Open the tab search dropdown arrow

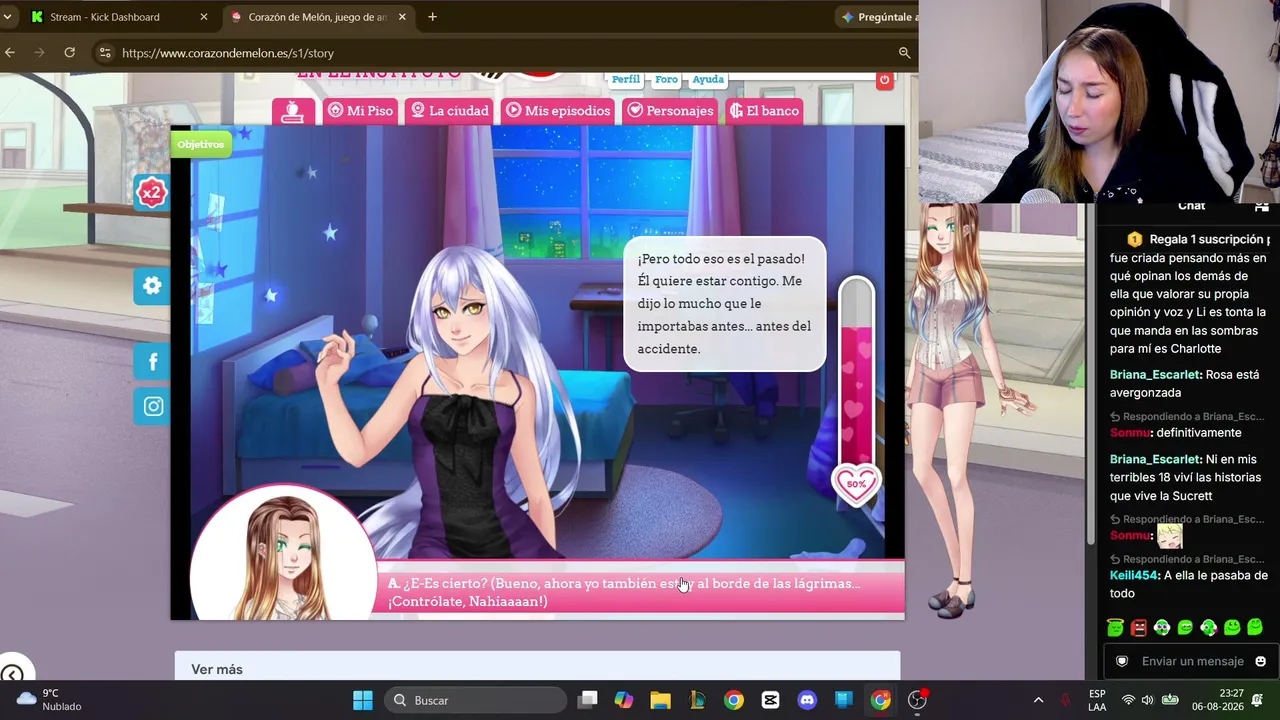(x=7, y=17)
